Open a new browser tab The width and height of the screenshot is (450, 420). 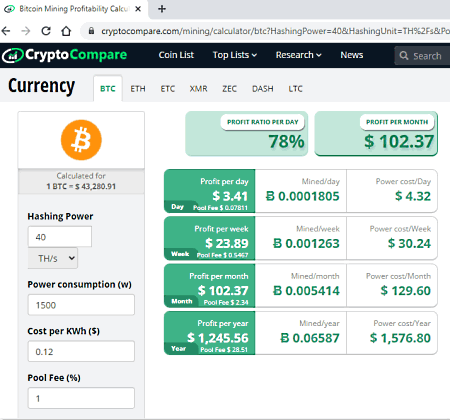click(x=162, y=9)
